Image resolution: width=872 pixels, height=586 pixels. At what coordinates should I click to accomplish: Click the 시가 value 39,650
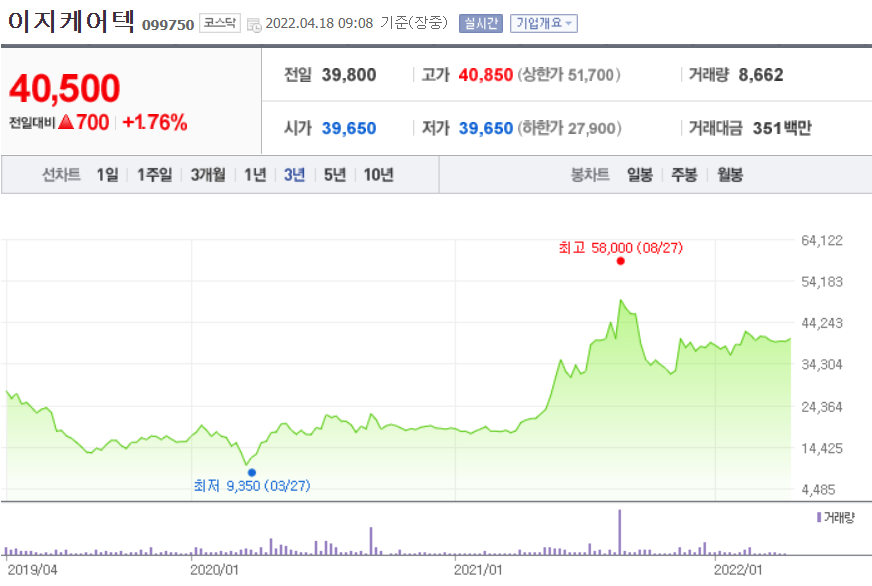click(x=349, y=128)
